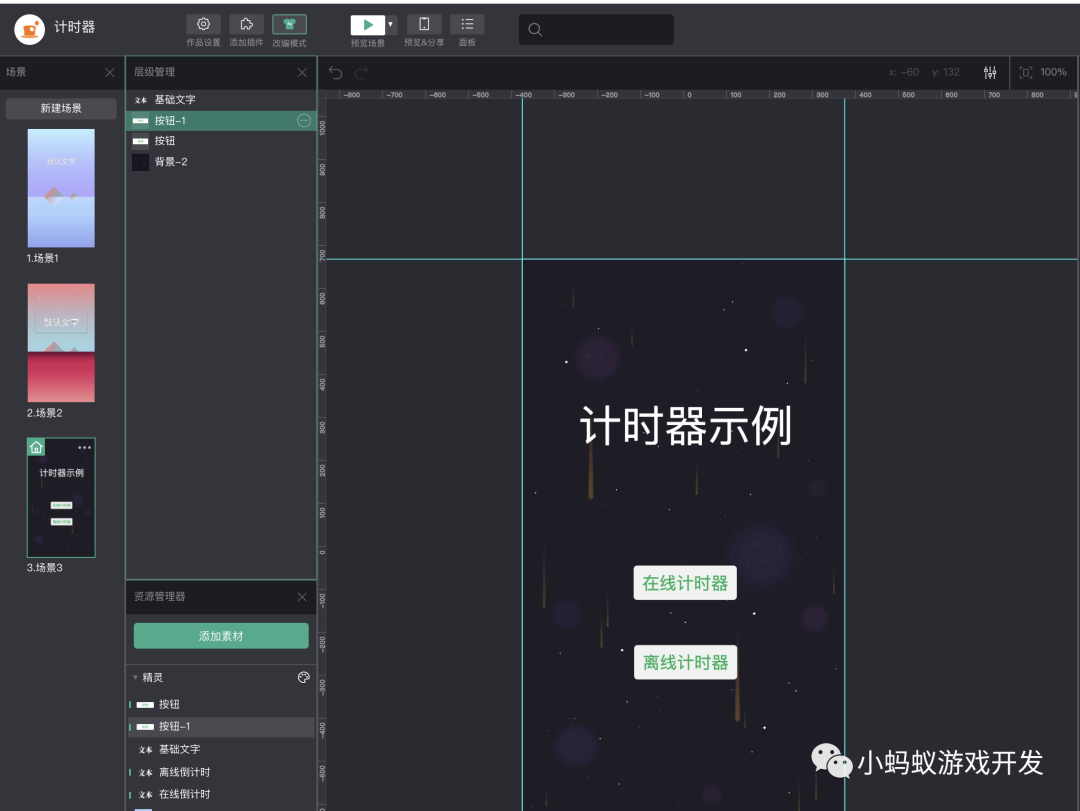This screenshot has height=811, width=1080.
Task: Select 按钮 sprite in 资源管理器
Action: tap(221, 704)
